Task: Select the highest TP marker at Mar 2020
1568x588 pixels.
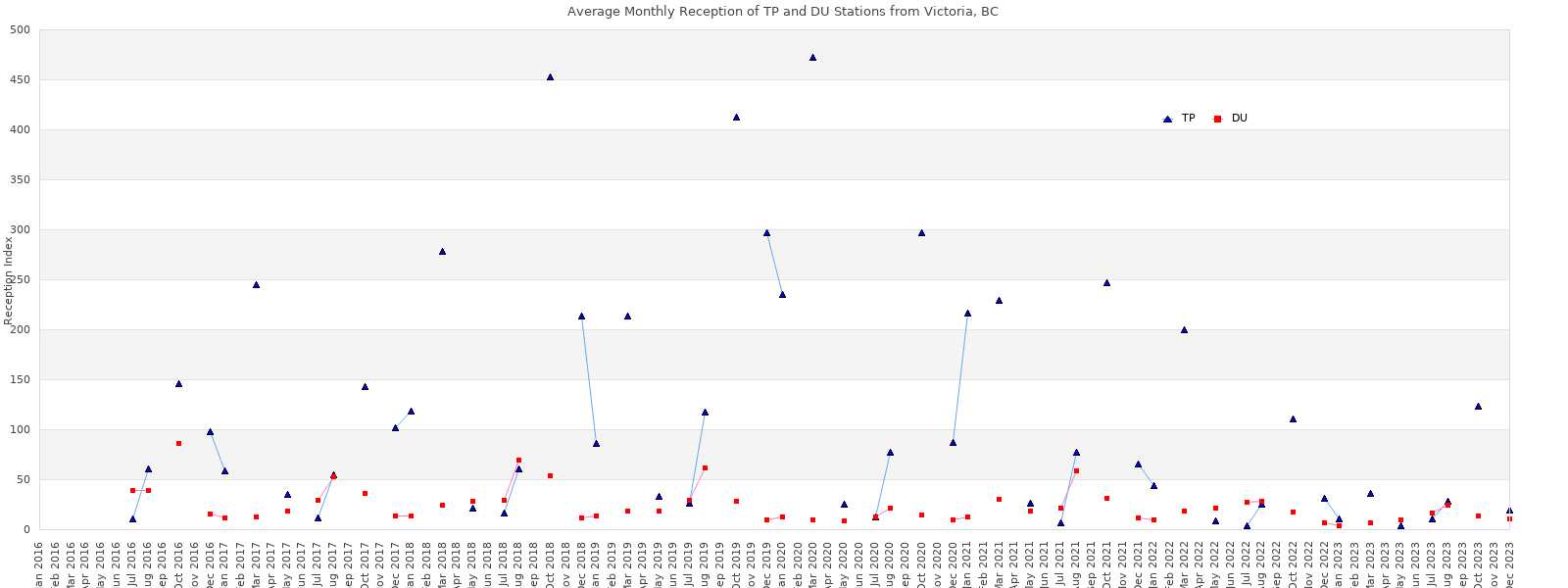Action: point(812,58)
